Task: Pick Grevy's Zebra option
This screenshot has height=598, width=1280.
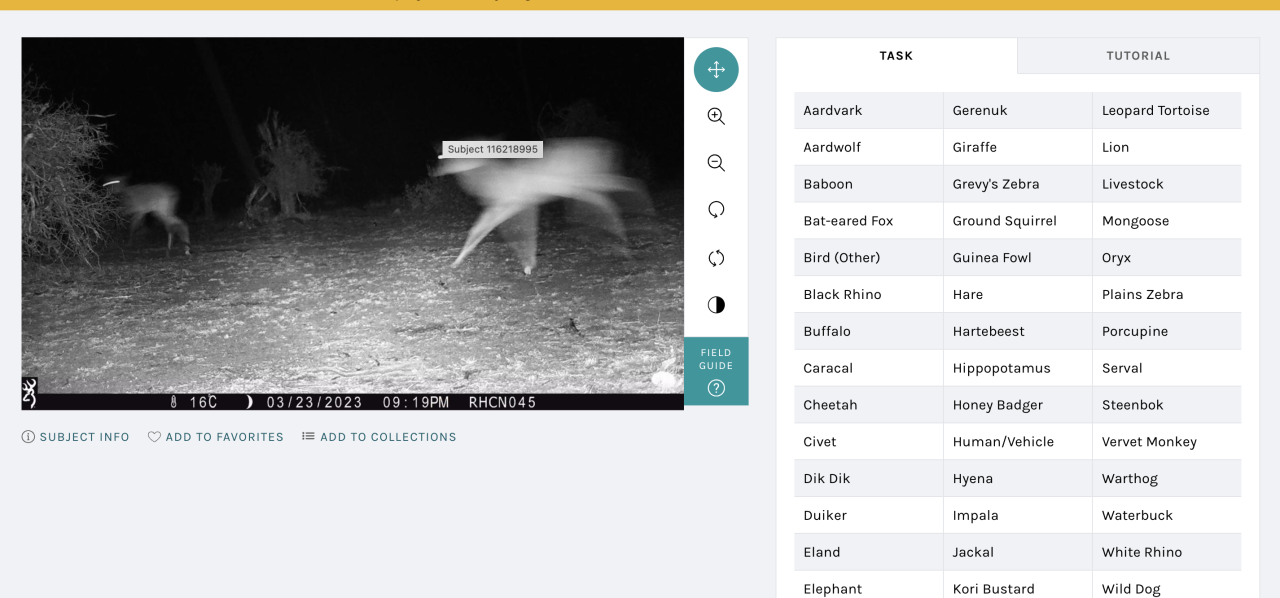Action: [x=1018, y=184]
